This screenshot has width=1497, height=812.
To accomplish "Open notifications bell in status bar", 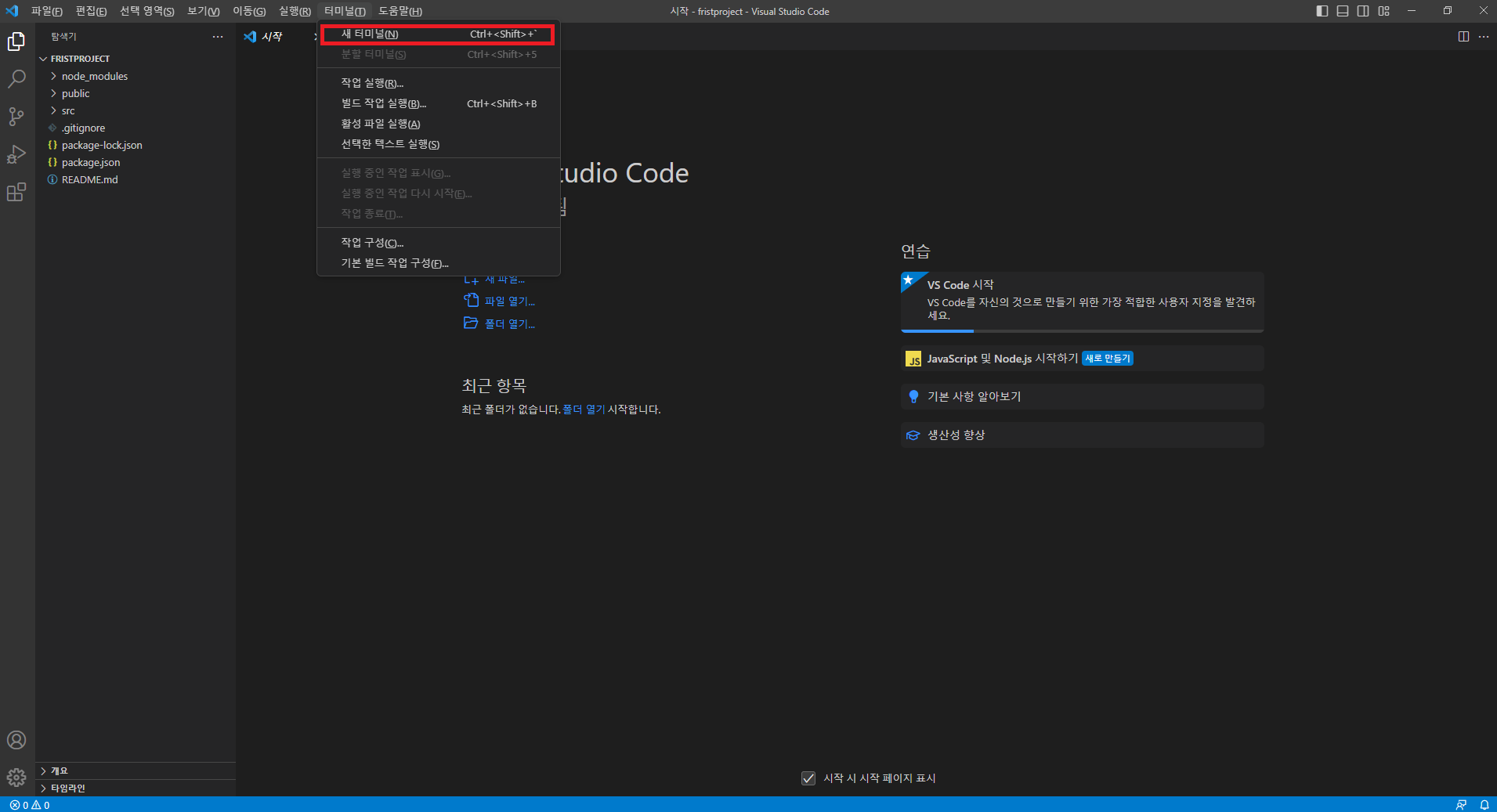I will (x=1484, y=805).
